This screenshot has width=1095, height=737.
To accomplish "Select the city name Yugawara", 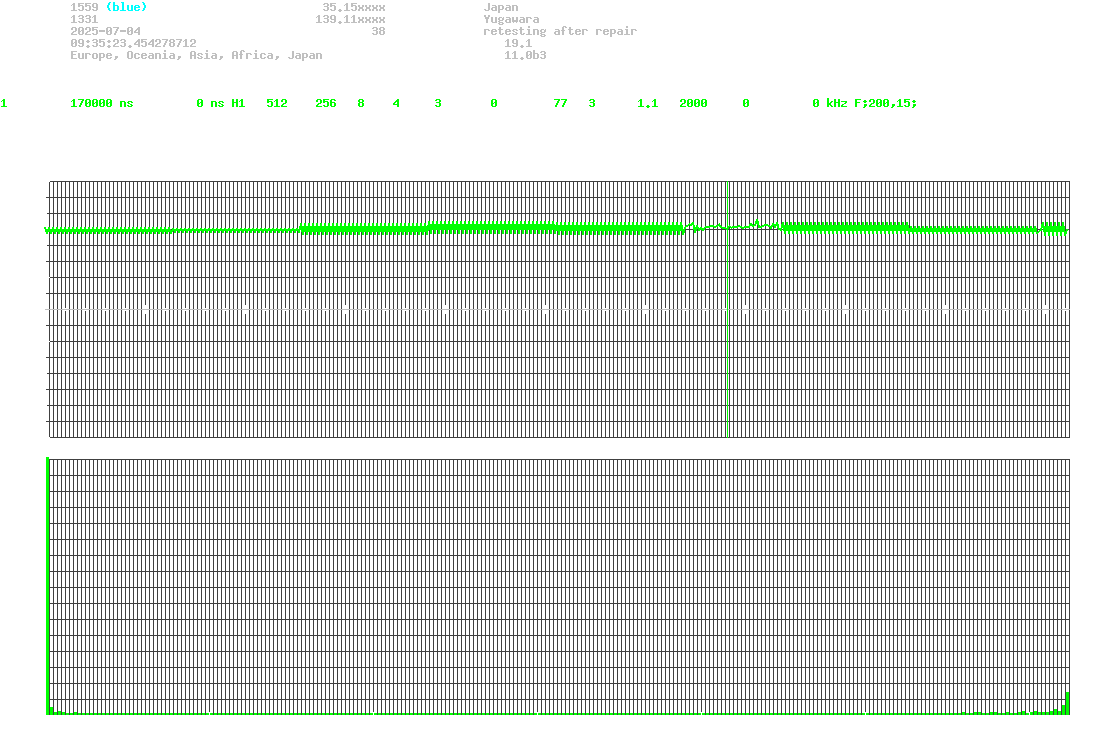I will (511, 19).
